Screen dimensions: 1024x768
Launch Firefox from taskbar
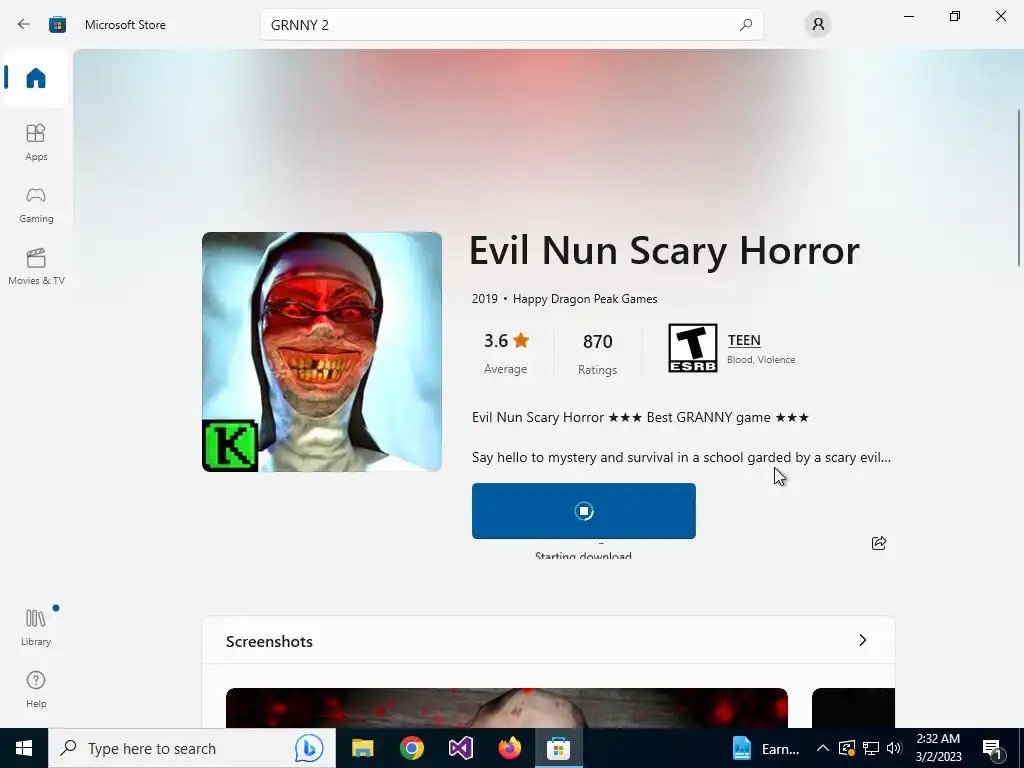pyautogui.click(x=509, y=748)
